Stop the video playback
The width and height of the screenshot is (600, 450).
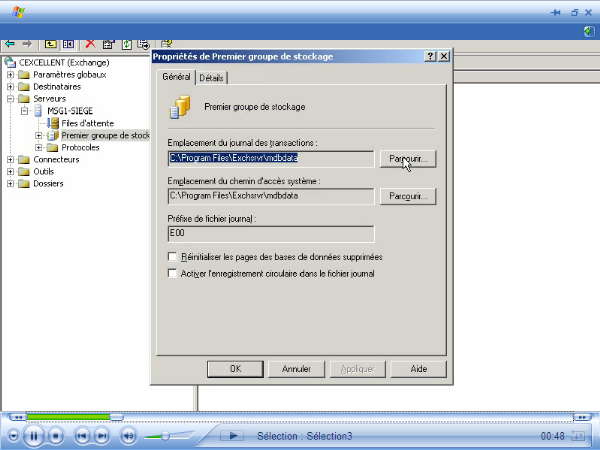(x=56, y=436)
